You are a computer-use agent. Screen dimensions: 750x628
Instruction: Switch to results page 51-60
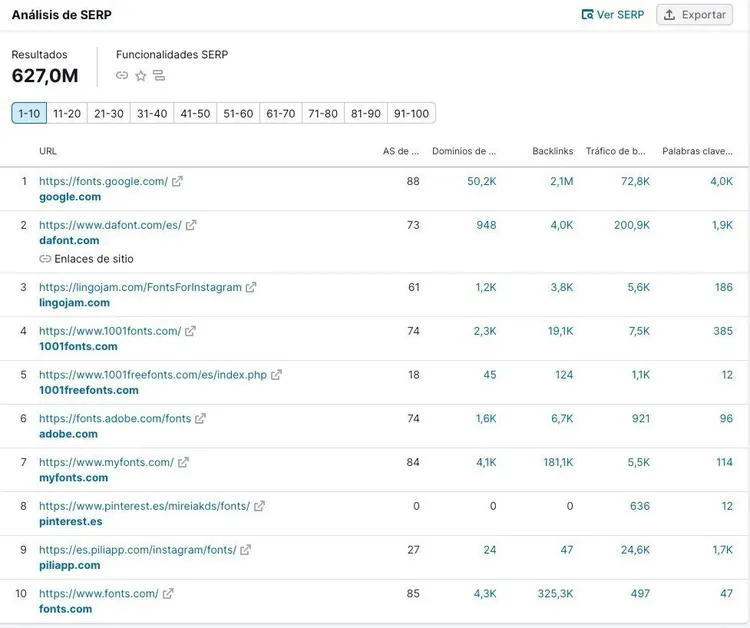coord(238,113)
